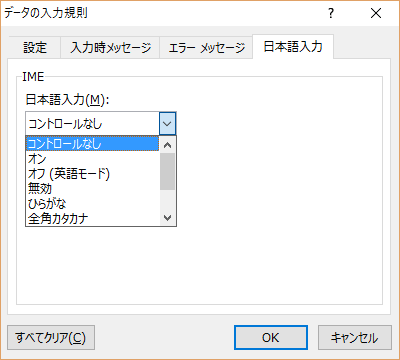Click the list scrollbar up arrow
The height and width of the screenshot is (360, 400).
coord(168,145)
